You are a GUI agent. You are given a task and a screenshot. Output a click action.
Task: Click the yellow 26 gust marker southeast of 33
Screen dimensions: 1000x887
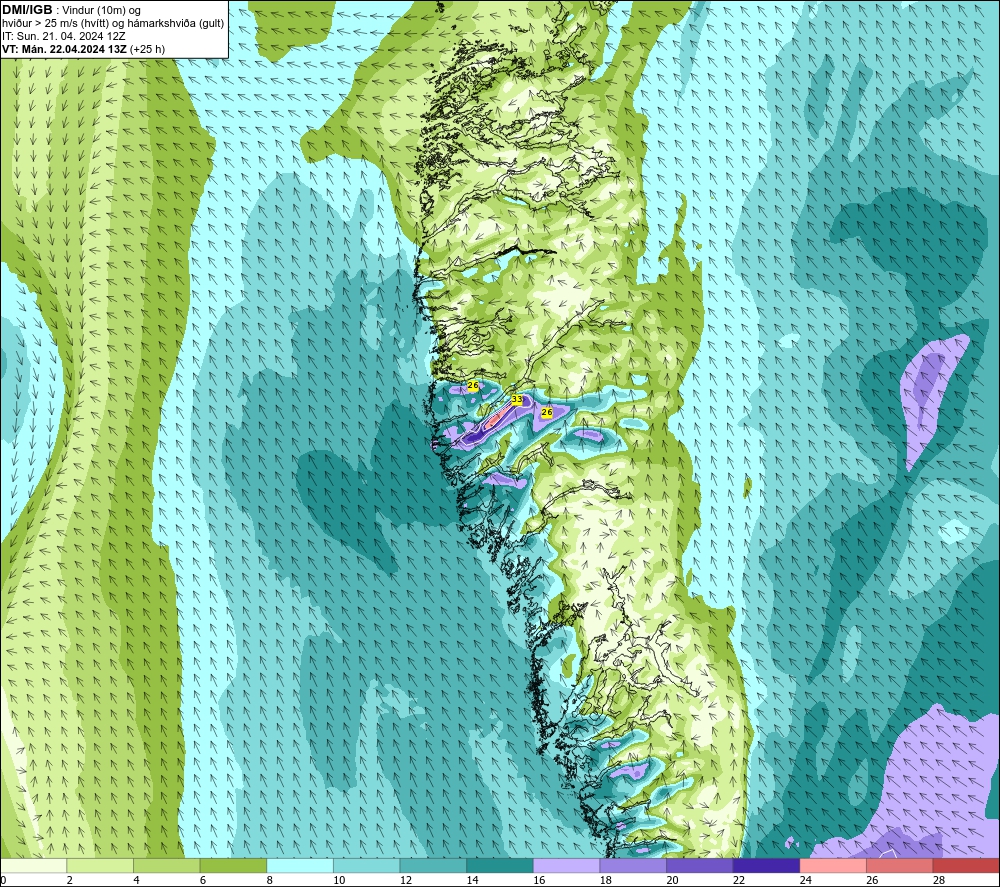point(547,413)
